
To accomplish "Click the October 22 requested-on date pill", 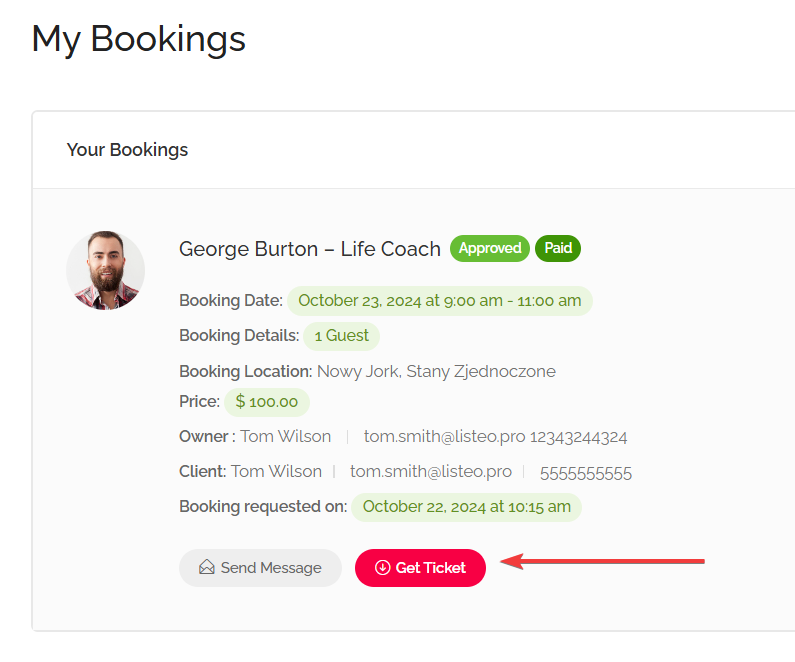I will [466, 507].
